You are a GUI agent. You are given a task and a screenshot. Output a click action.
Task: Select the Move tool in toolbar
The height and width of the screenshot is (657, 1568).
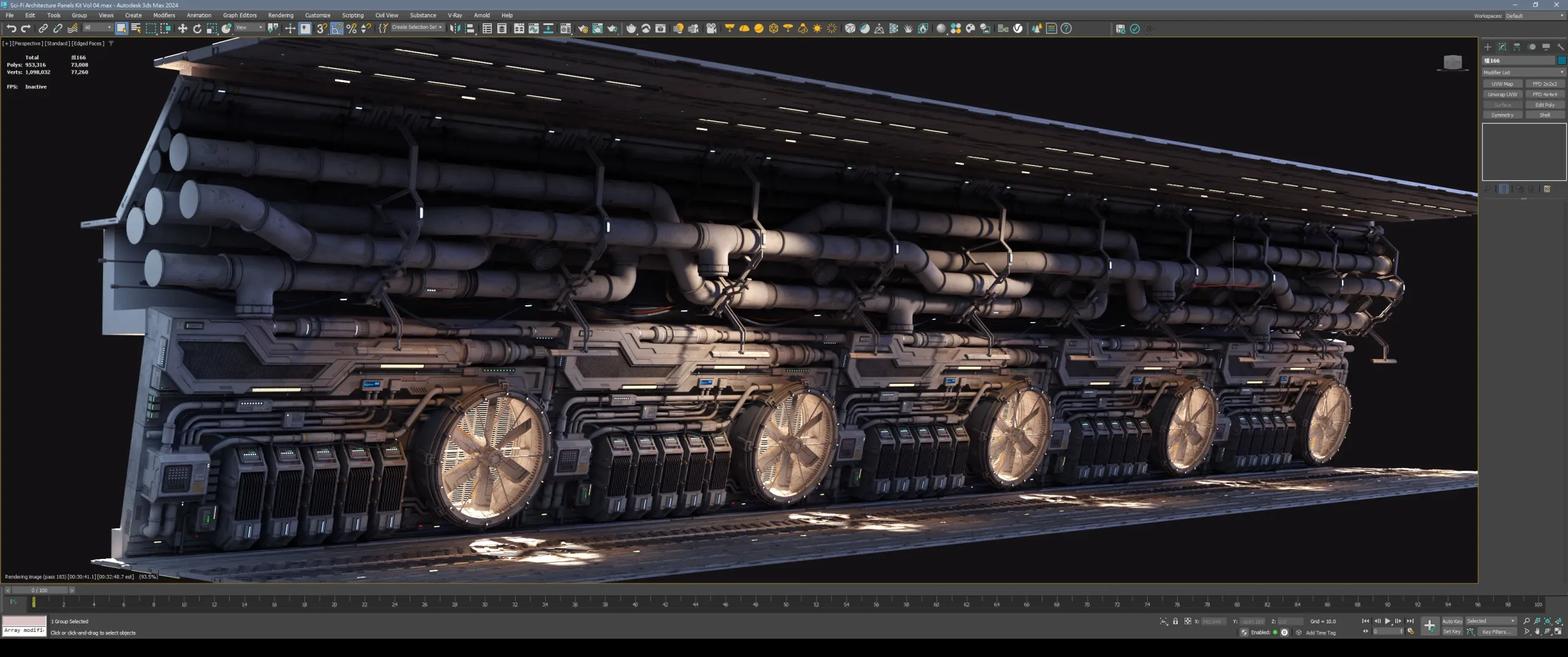[x=183, y=29]
